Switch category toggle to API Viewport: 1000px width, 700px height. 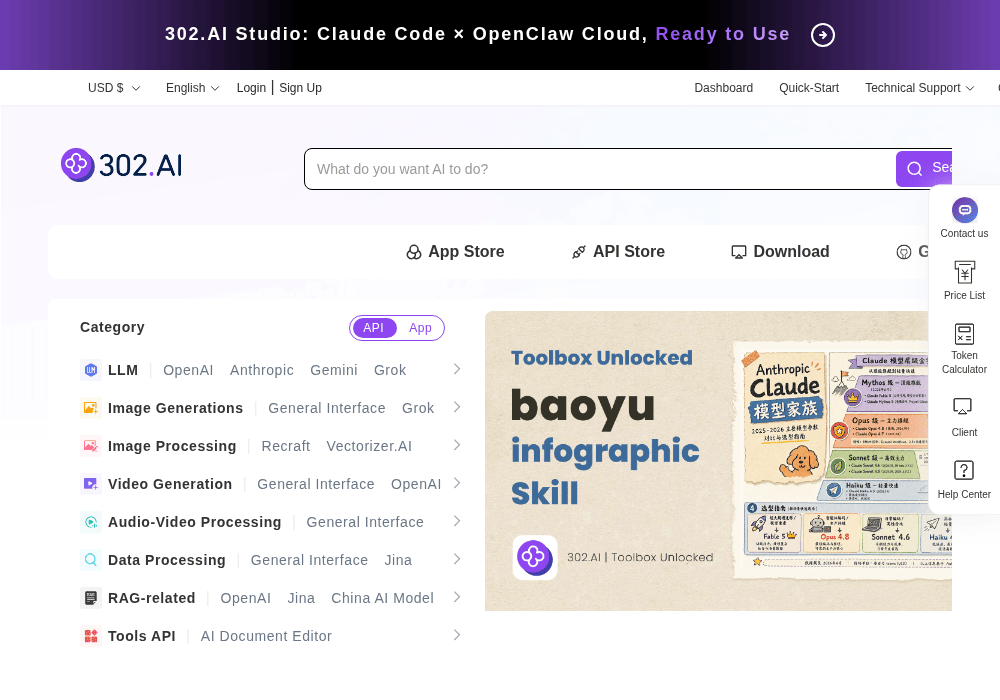(x=374, y=328)
